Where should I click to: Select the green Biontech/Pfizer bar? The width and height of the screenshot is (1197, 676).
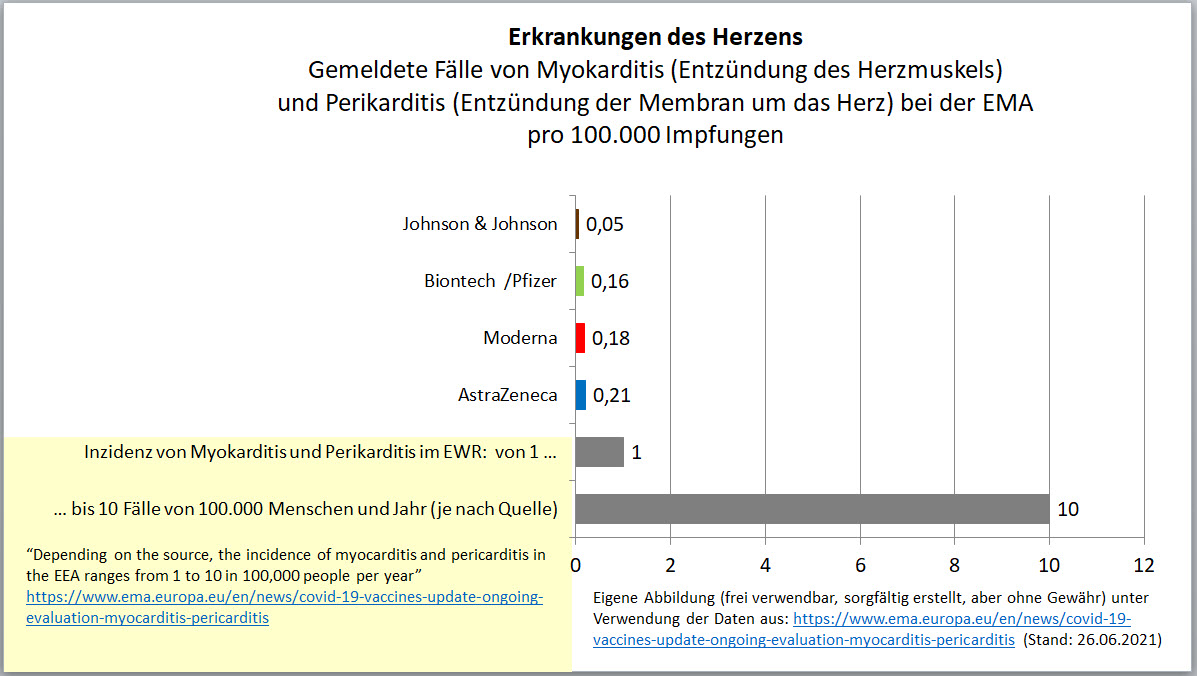579,281
